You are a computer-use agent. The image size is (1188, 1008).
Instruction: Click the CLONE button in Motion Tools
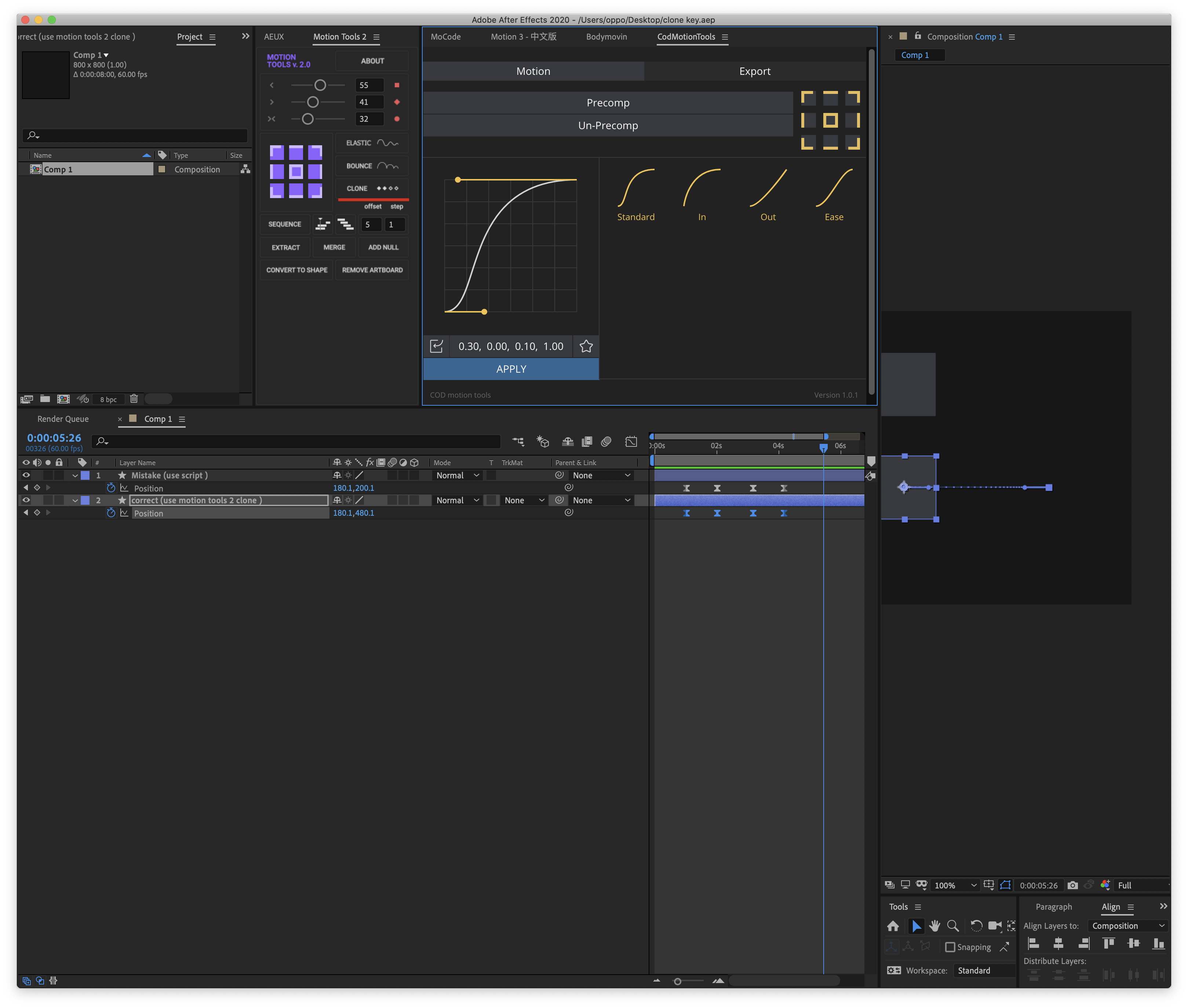point(372,189)
